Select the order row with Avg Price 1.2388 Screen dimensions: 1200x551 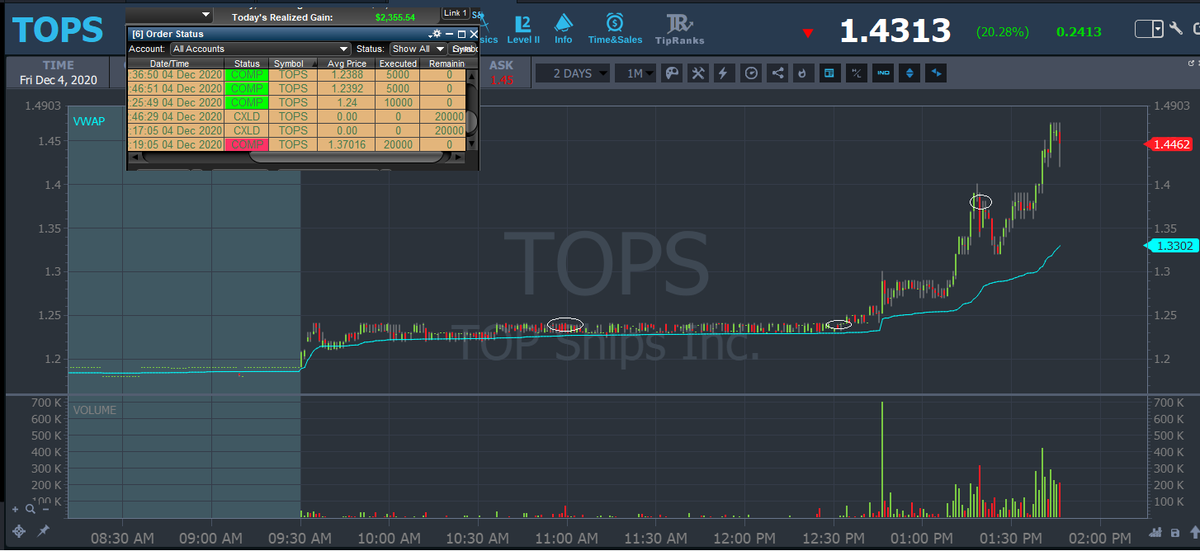coord(296,75)
